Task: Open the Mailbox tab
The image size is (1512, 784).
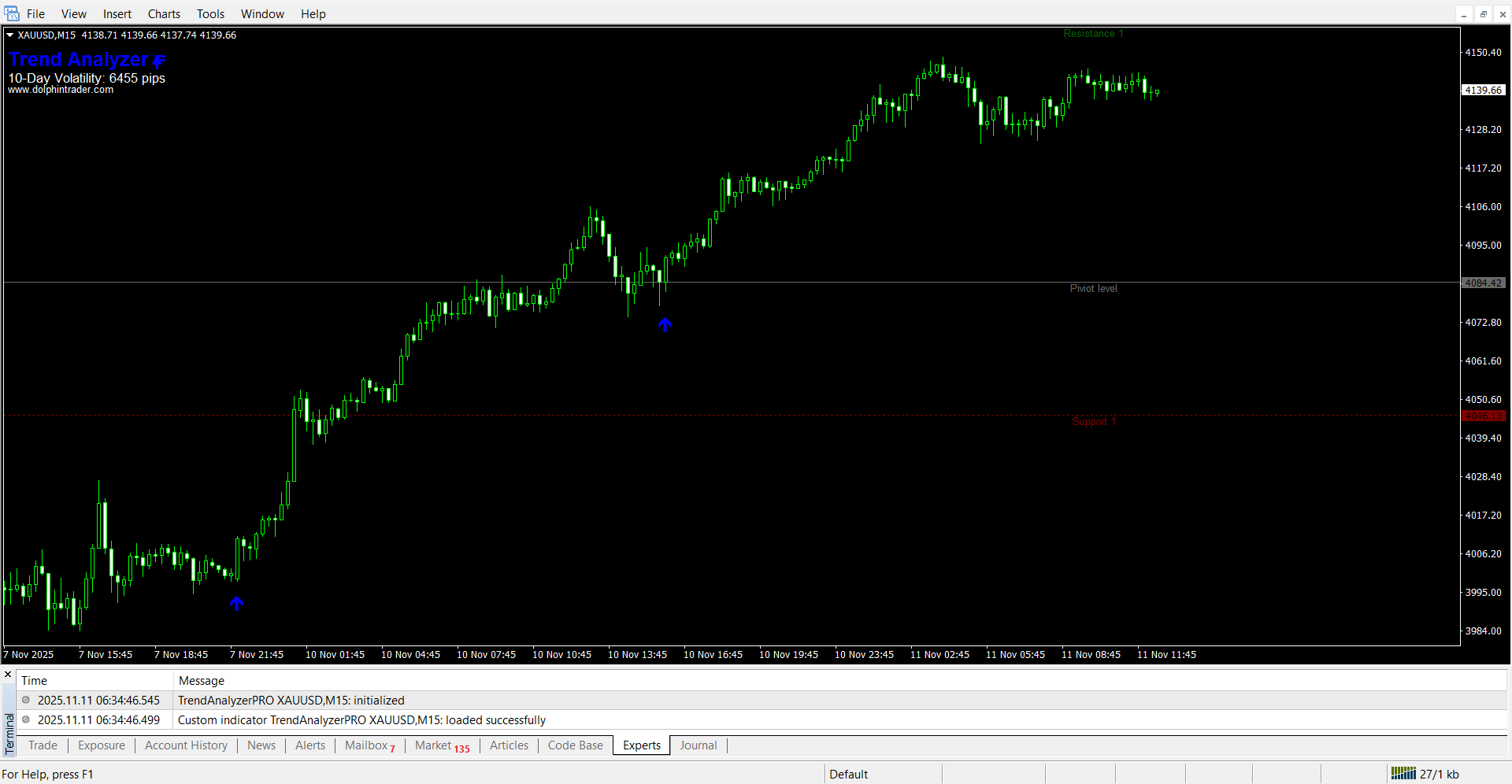Action: (x=369, y=745)
